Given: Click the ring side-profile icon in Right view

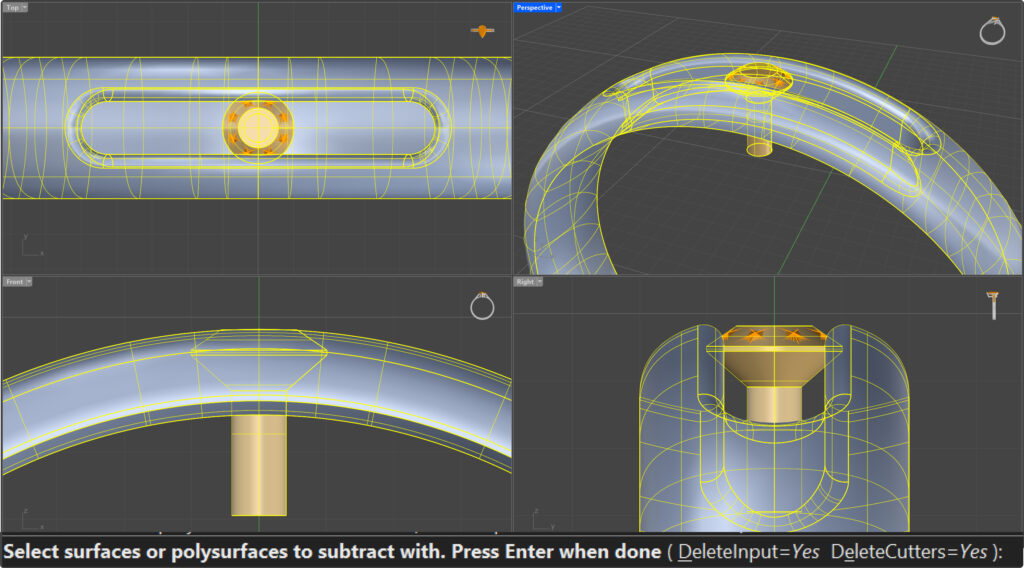Looking at the screenshot, I should point(993,305).
